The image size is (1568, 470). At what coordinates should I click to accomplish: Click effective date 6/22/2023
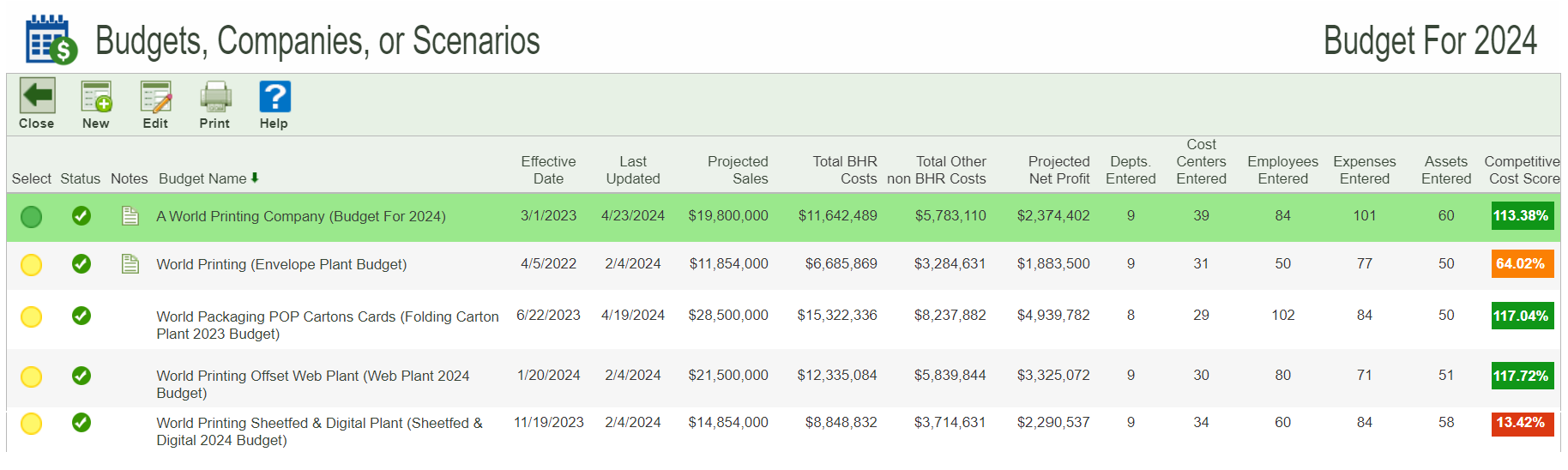549,316
